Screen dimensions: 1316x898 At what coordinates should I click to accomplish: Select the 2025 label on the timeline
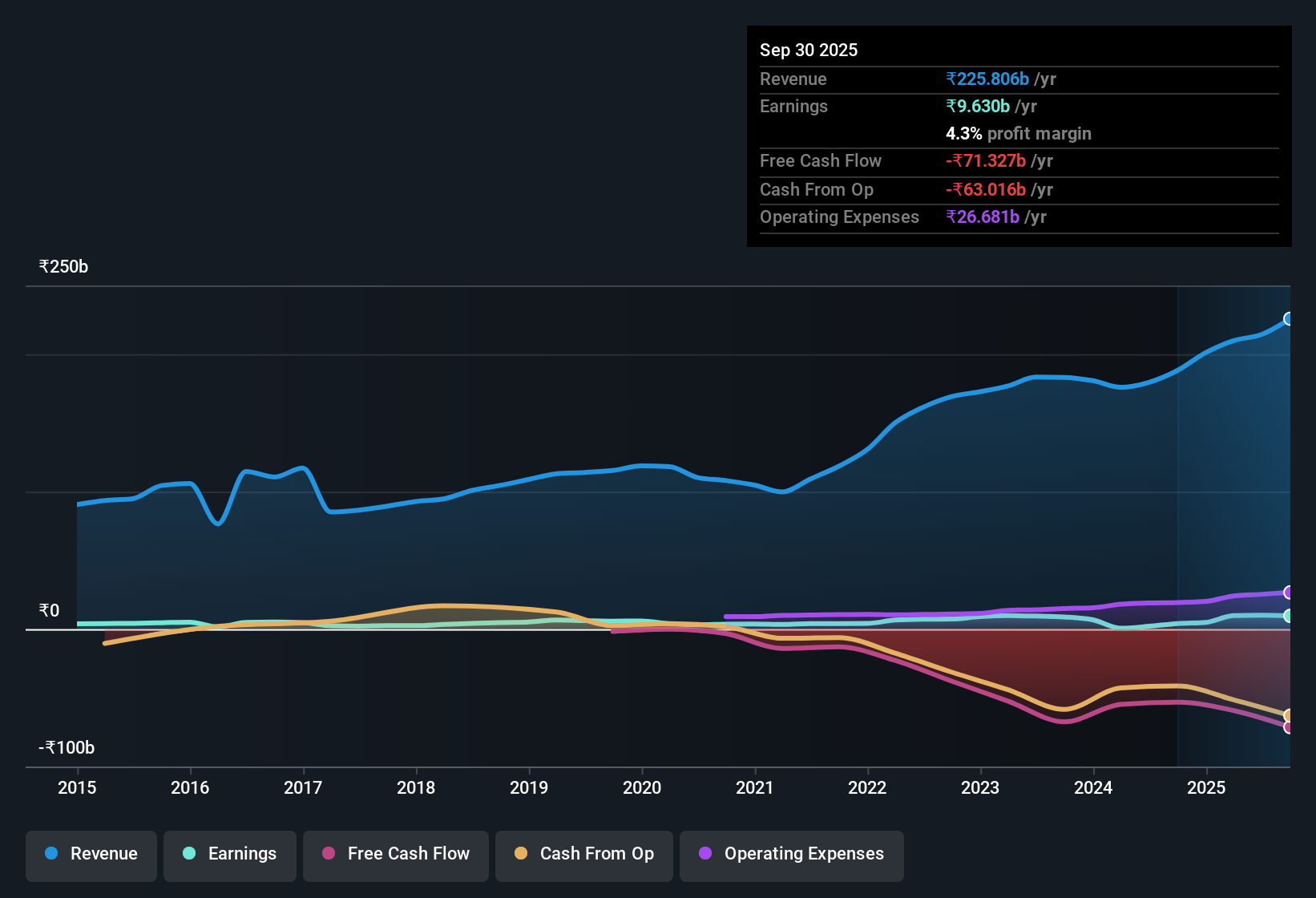tap(1207, 788)
